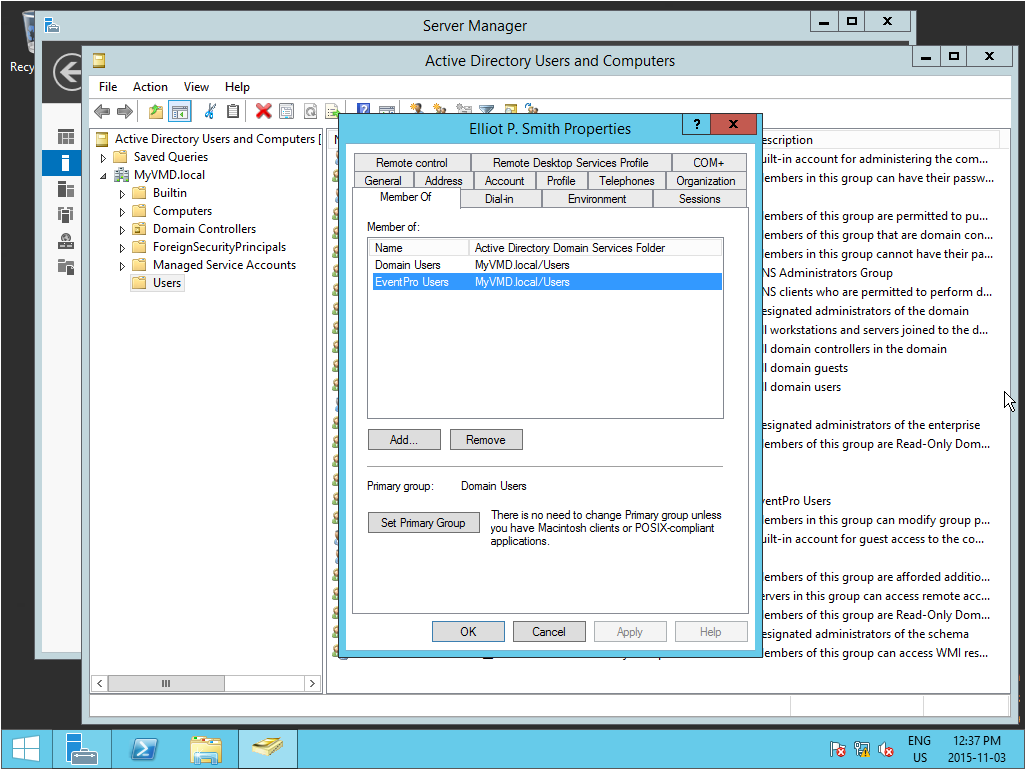Sort by the Name column header

[420, 248]
